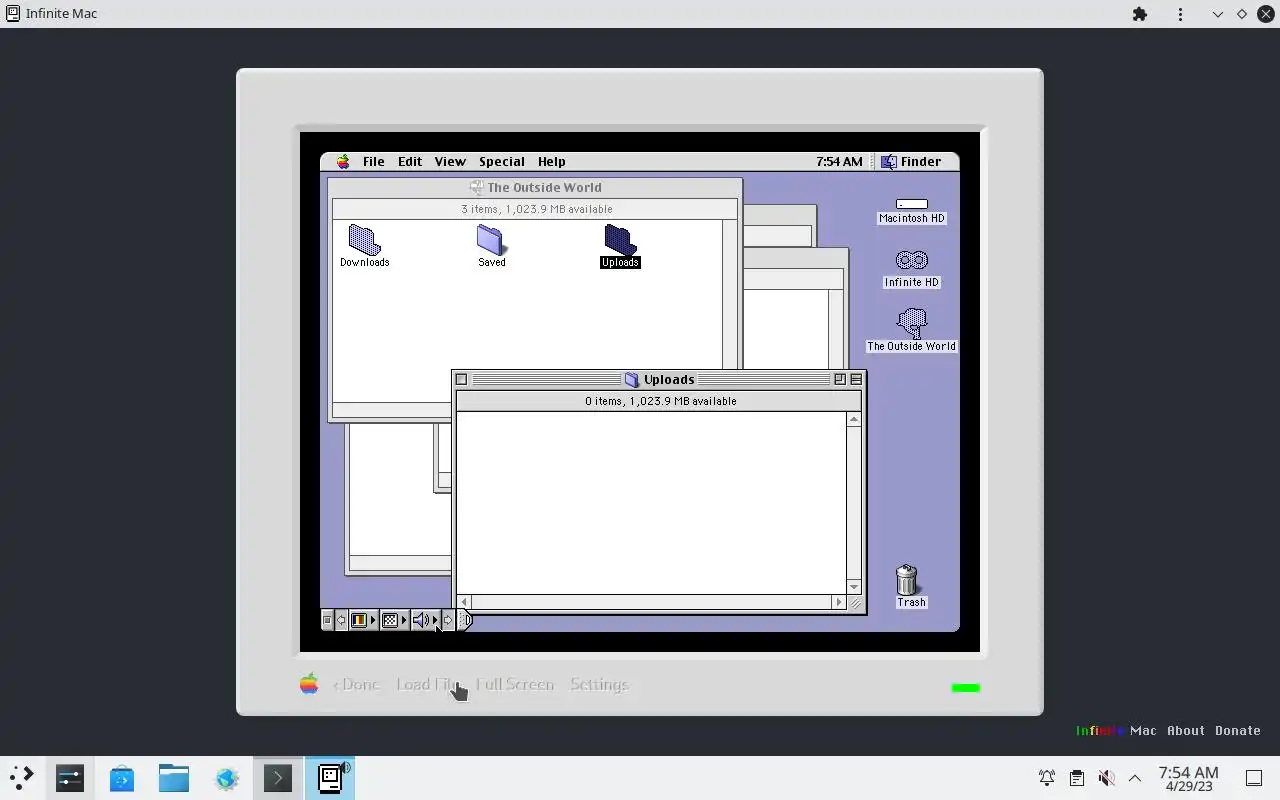Screen dimensions: 1280x800
Task: Click '3 items, 1,023.9 MB available' text
Action: point(536,209)
